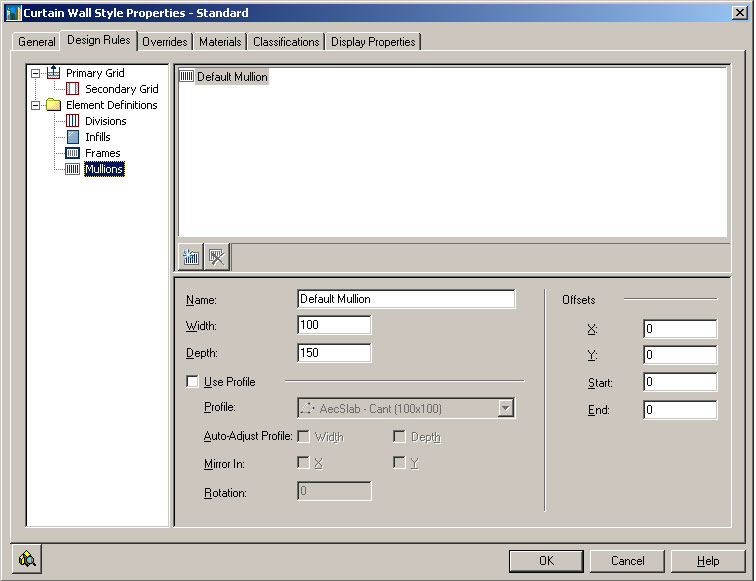756x581 pixels.
Task: Toggle Mirror In Y checkbox
Action: click(399, 462)
